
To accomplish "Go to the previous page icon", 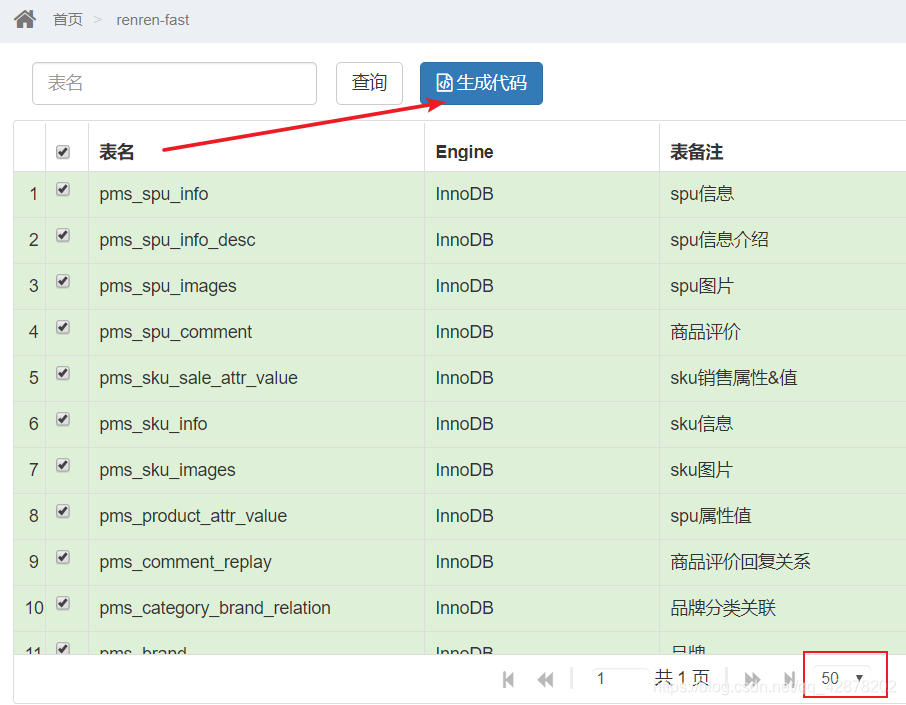I will [545, 679].
